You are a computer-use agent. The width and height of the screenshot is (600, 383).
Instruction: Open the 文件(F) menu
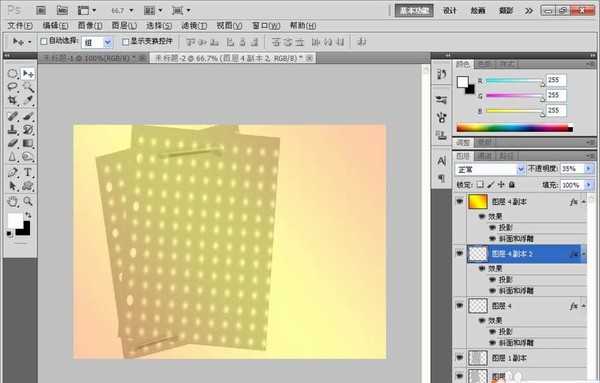[x=20, y=26]
